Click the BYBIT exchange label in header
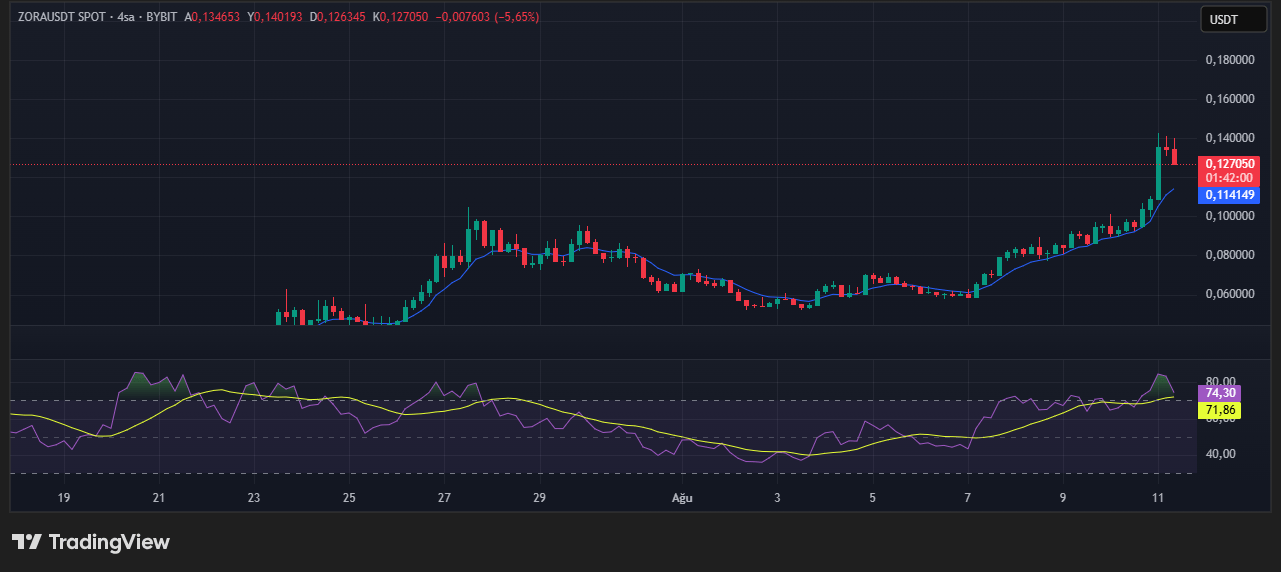This screenshot has width=1281, height=572. [163, 17]
